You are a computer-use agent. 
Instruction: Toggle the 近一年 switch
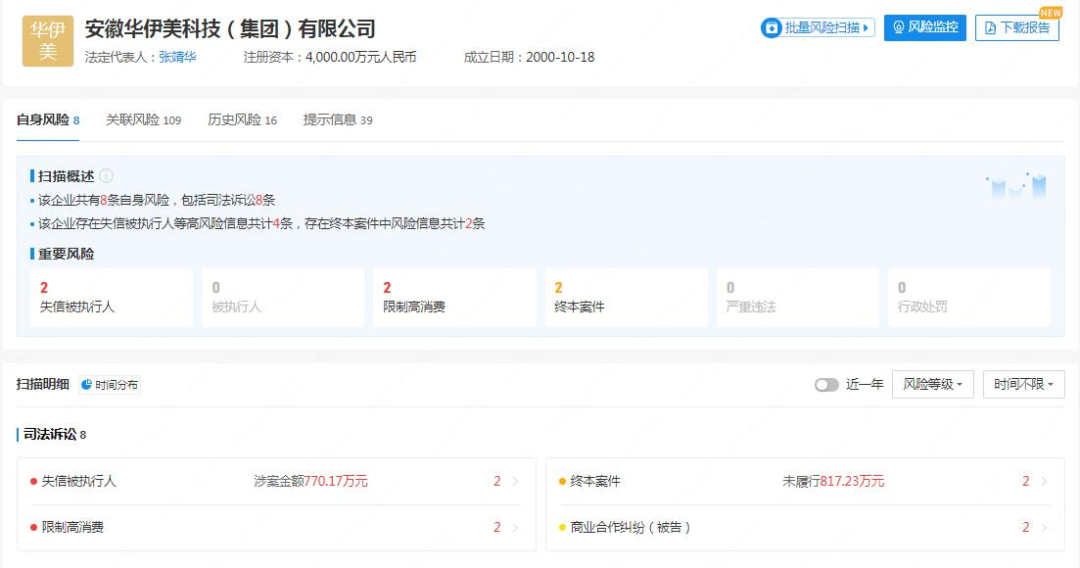[826, 385]
